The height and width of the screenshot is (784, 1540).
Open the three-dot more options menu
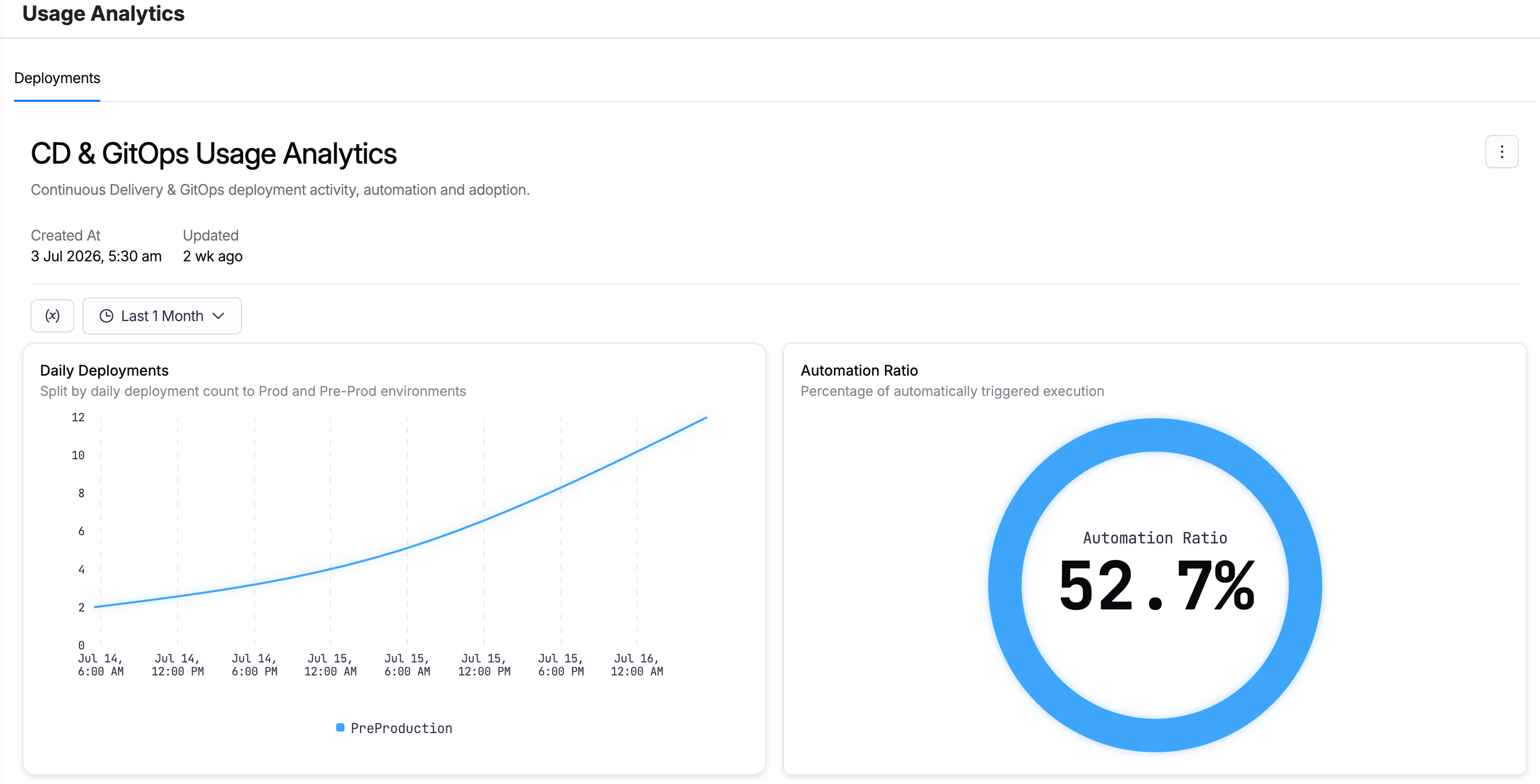pyautogui.click(x=1501, y=152)
